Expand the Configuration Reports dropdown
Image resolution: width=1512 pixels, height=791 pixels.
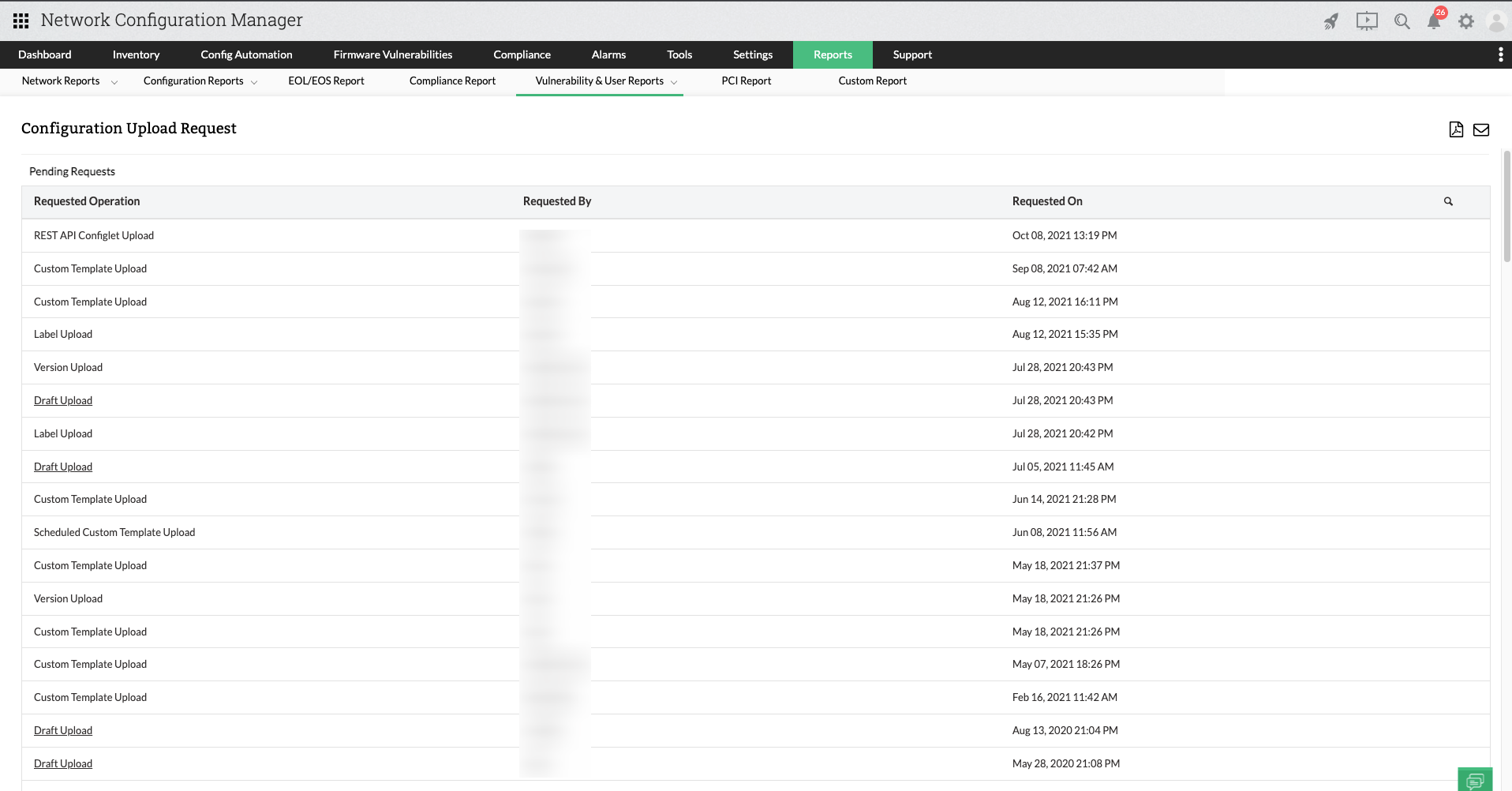254,82
